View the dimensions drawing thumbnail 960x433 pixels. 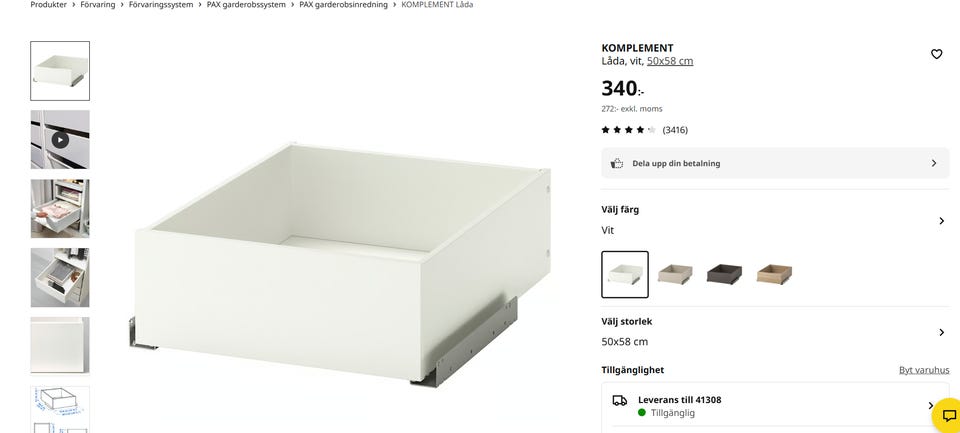[60, 409]
